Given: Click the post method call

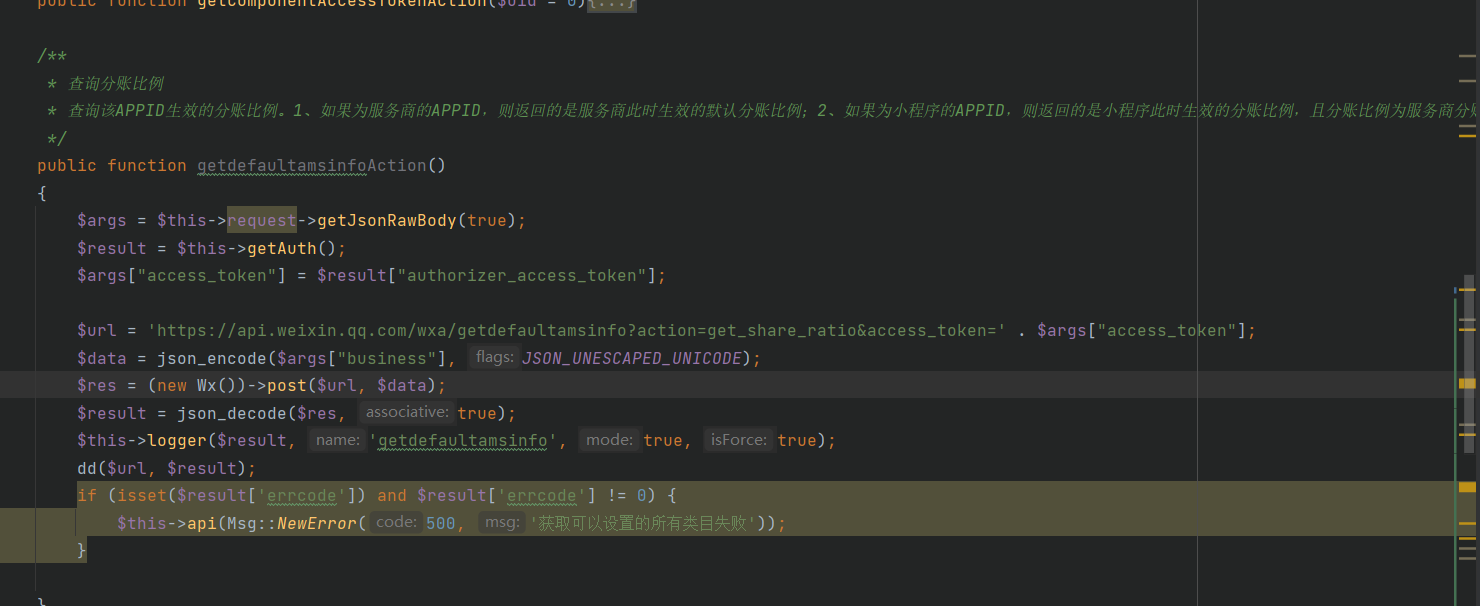Looking at the screenshot, I should click(287, 385).
